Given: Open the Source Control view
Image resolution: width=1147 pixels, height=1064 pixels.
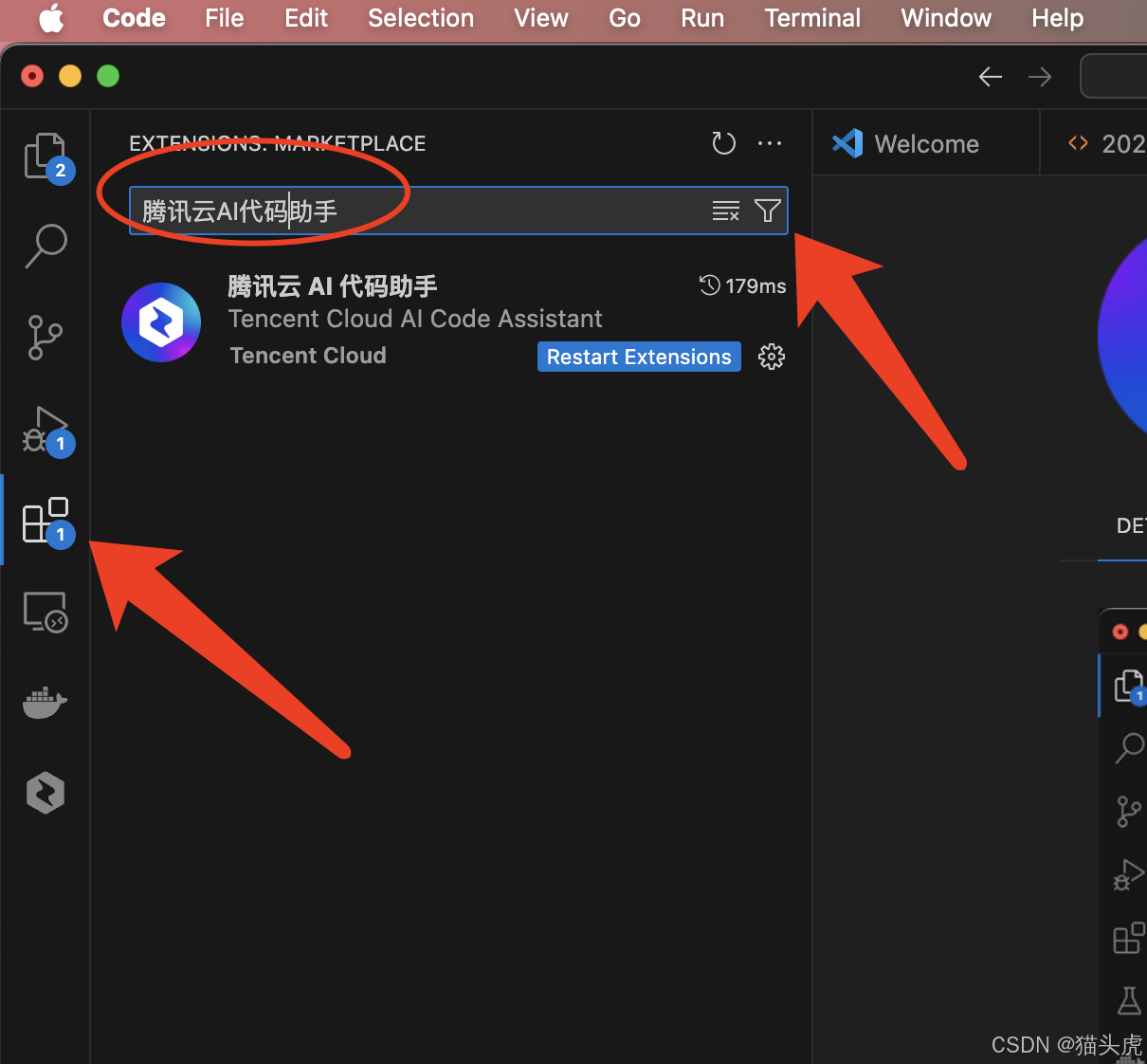Looking at the screenshot, I should 46,337.
